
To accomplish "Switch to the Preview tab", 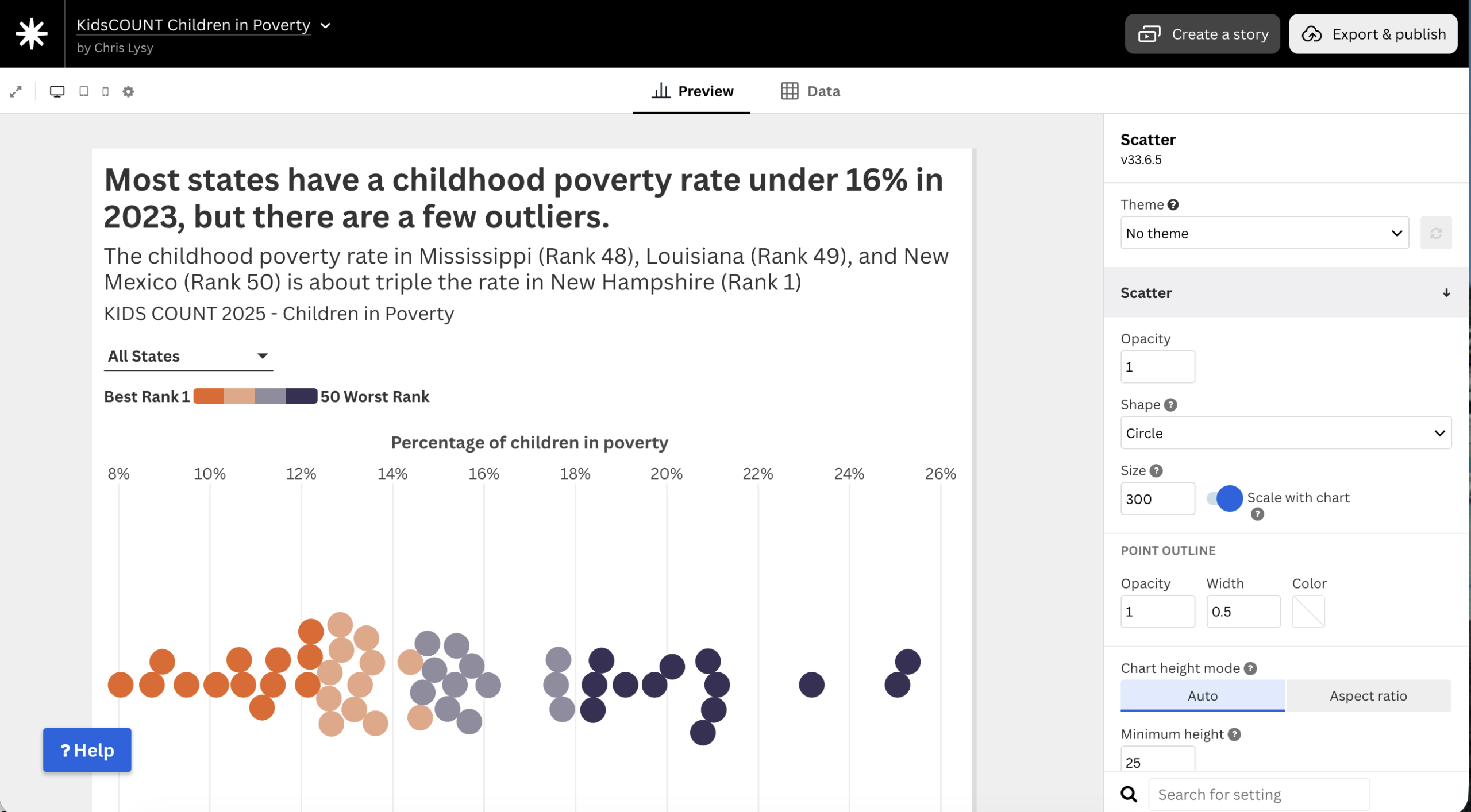I will coord(692,91).
